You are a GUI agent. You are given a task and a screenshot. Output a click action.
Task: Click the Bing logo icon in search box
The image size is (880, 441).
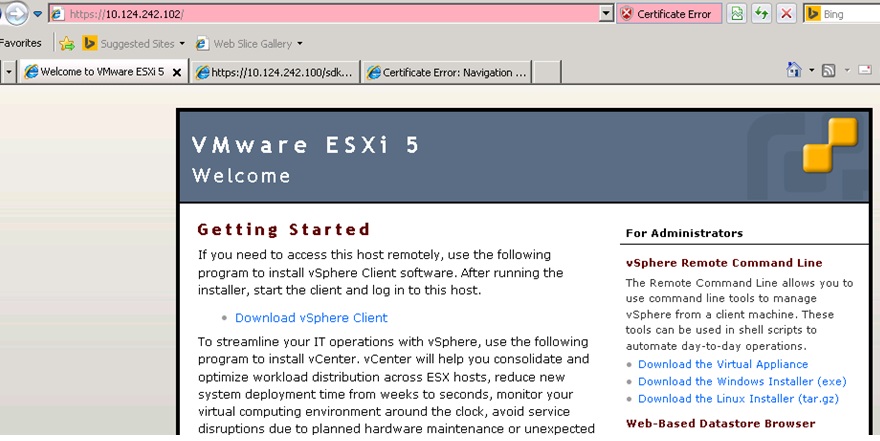(813, 14)
